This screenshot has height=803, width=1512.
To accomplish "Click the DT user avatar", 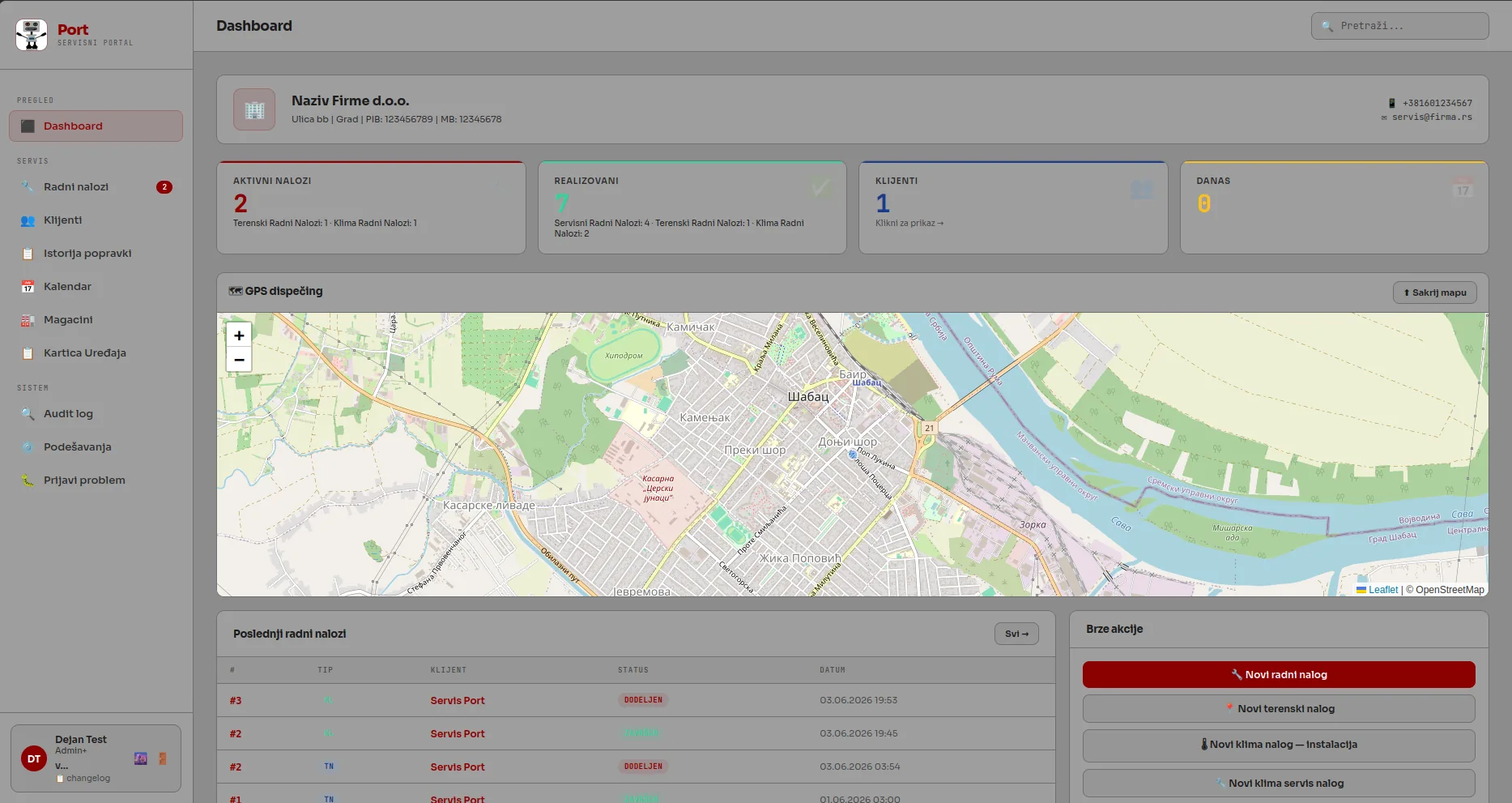I will [x=34, y=759].
